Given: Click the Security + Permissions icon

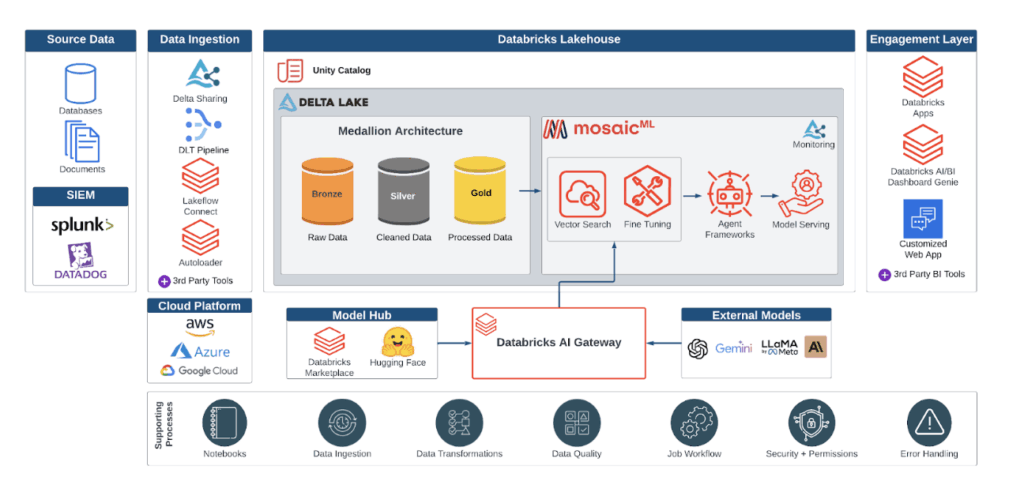Looking at the screenshot, I should pyautogui.click(x=810, y=422).
